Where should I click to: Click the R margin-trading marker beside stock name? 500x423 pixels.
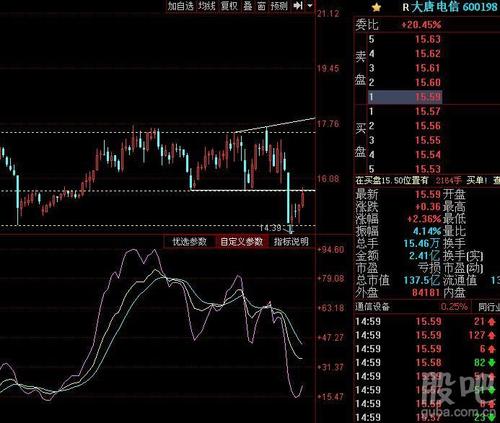click(405, 7)
